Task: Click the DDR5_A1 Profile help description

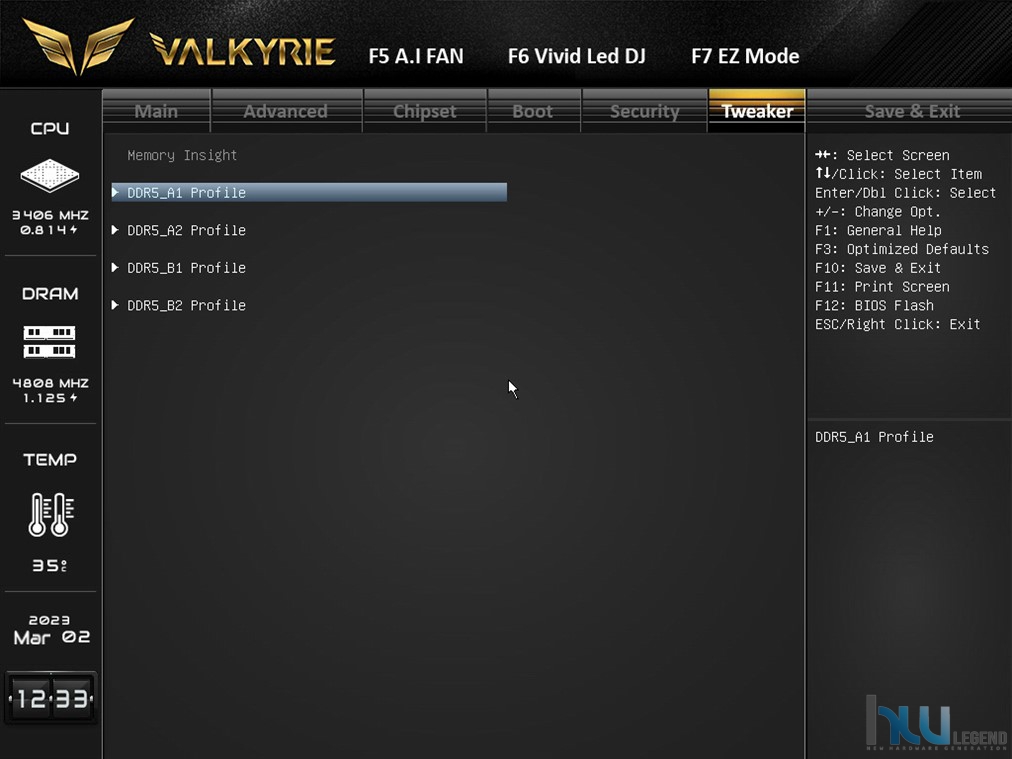Action: click(x=874, y=437)
